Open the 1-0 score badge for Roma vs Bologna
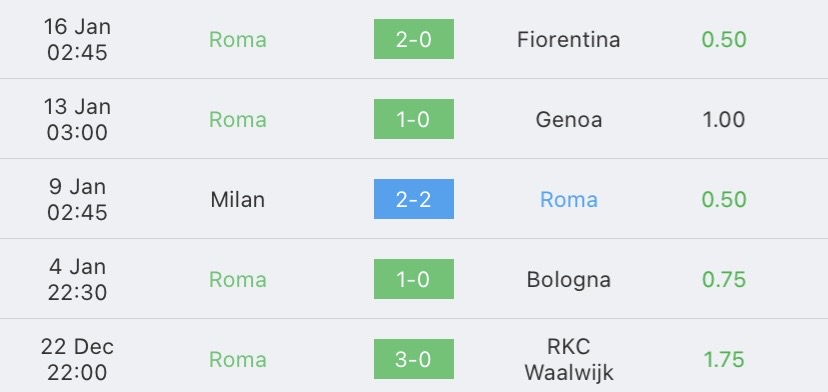Viewport: 828px width, 392px height. click(x=413, y=279)
